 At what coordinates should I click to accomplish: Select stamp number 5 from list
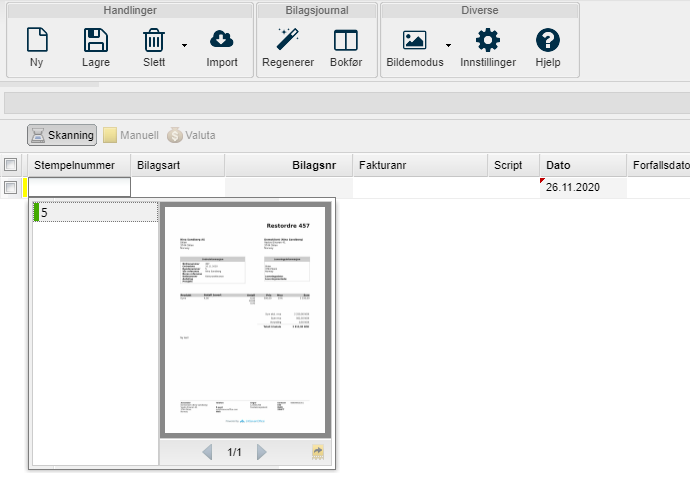pos(95,212)
